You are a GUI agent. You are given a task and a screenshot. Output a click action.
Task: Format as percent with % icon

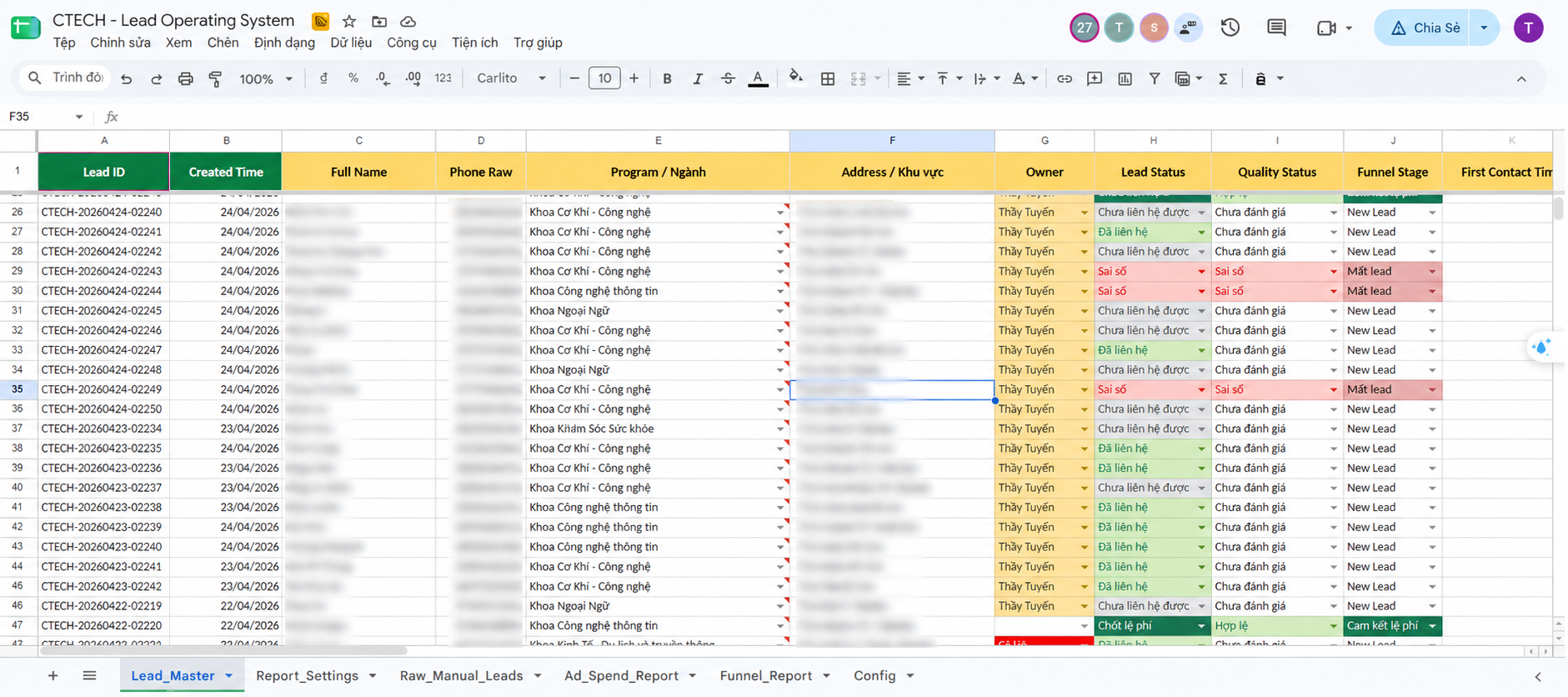coord(353,78)
